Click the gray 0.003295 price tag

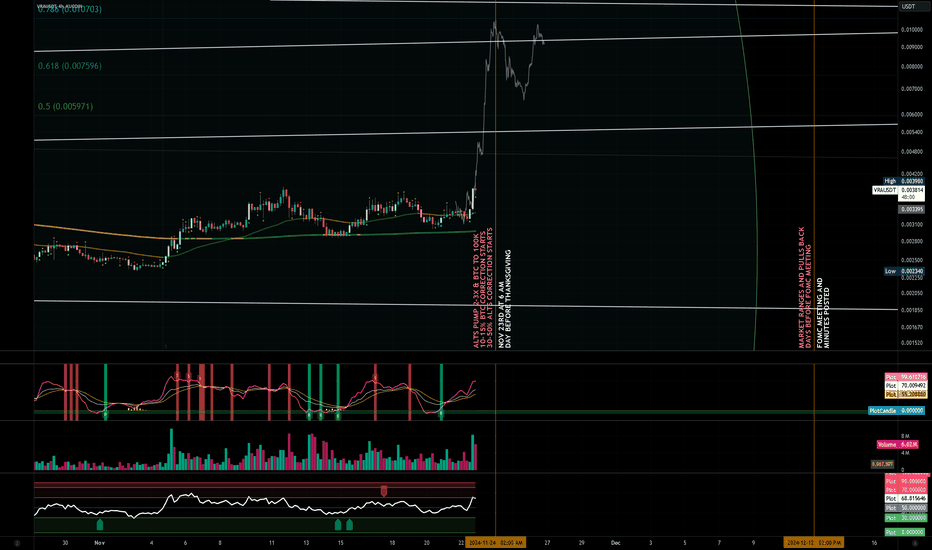tap(911, 209)
